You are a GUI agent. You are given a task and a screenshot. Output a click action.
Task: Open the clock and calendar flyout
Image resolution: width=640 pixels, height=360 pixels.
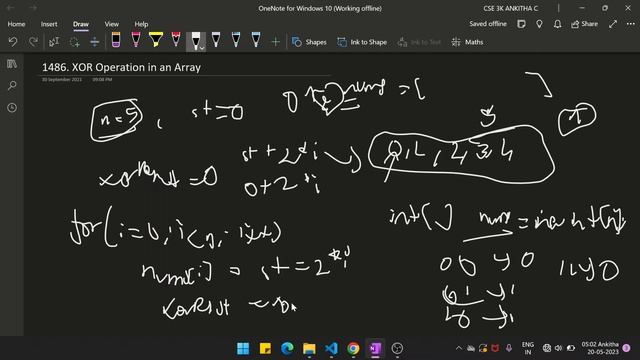pyautogui.click(x=600, y=348)
